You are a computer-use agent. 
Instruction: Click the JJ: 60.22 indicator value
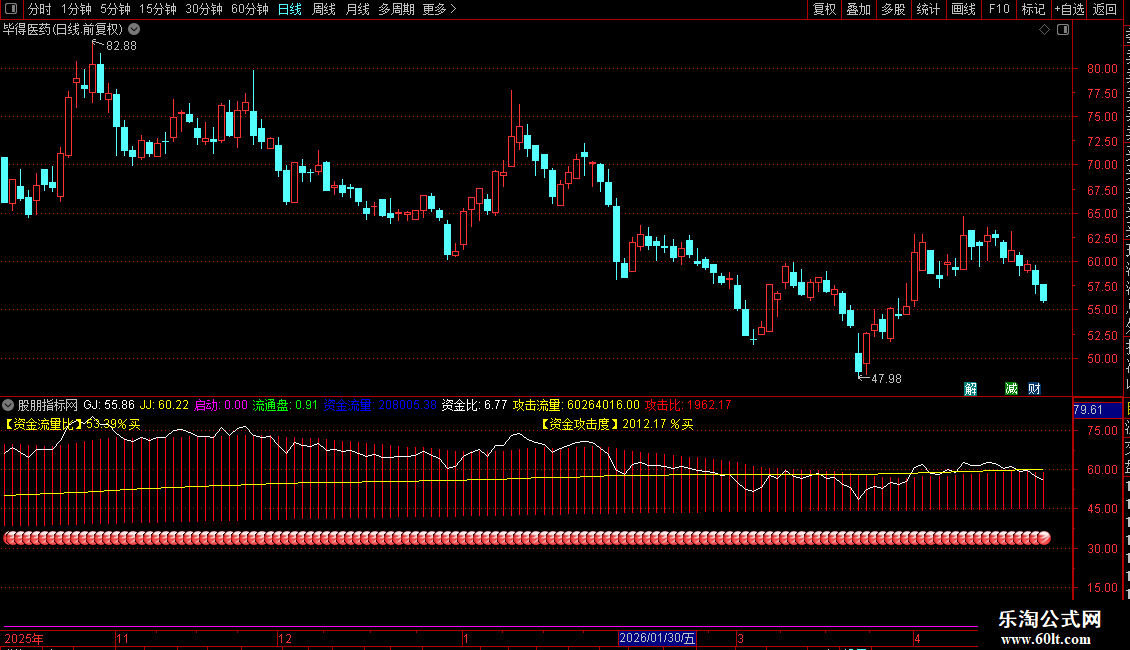click(x=164, y=405)
